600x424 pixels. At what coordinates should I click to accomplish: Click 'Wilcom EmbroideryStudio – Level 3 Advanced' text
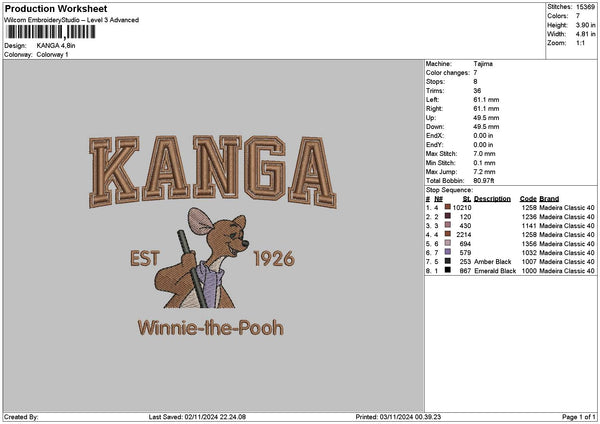(72, 20)
